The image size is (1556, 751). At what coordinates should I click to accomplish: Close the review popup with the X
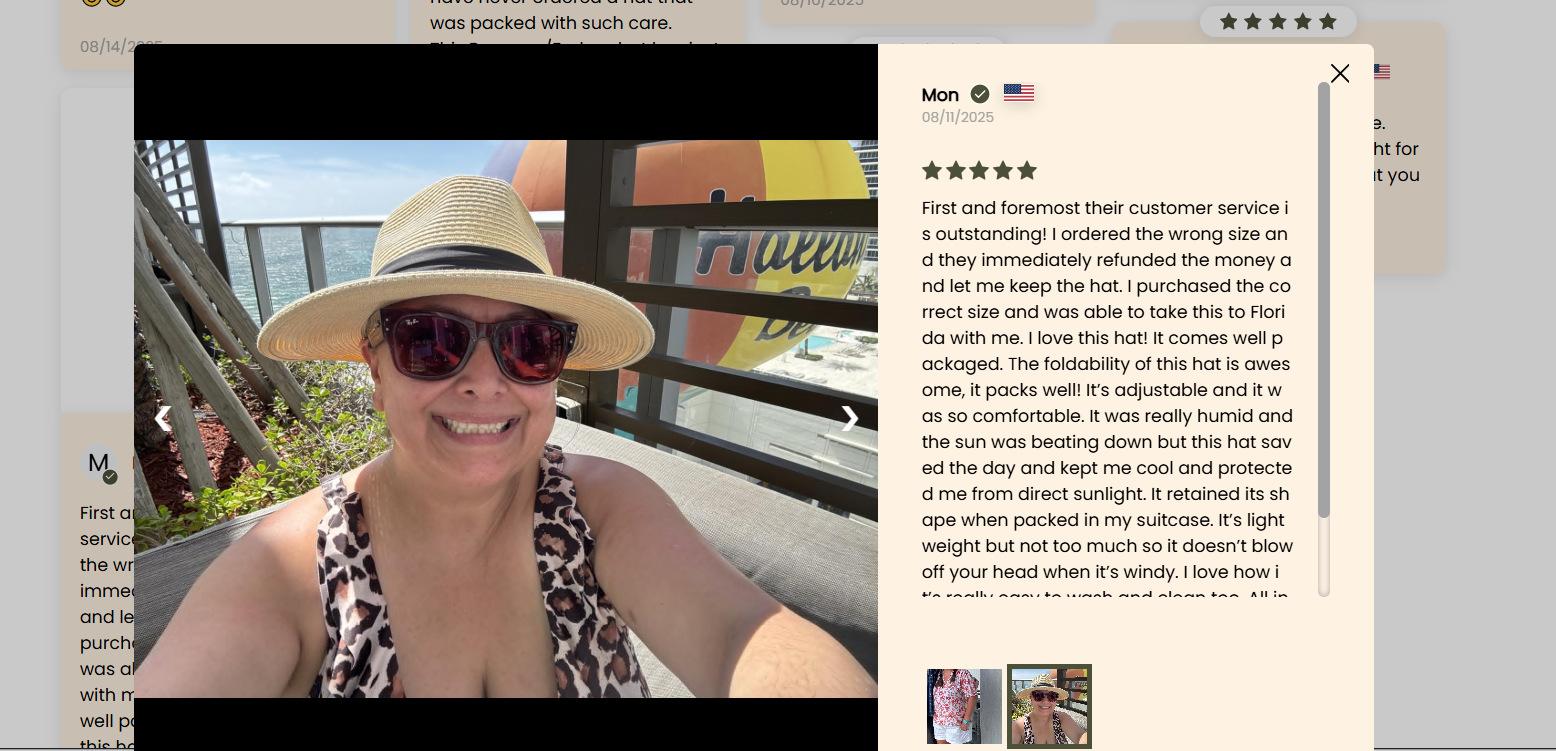(x=1340, y=73)
